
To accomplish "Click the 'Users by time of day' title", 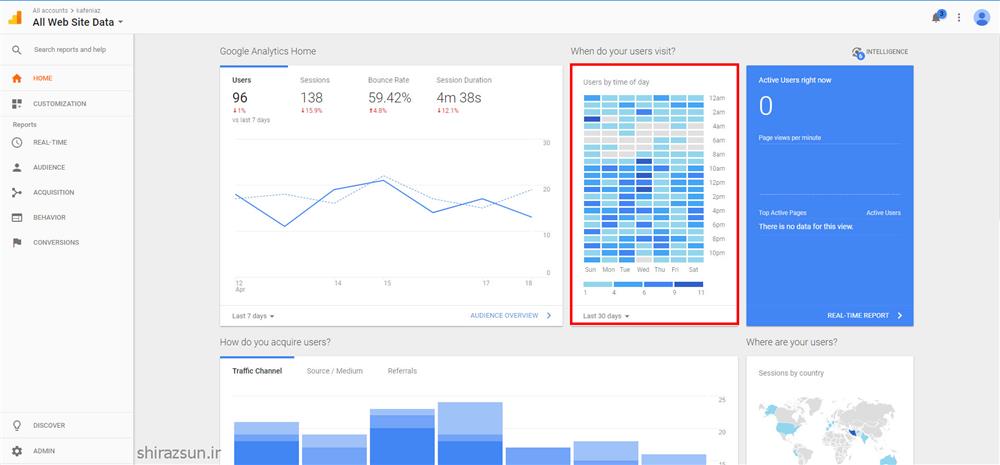I will 616,82.
